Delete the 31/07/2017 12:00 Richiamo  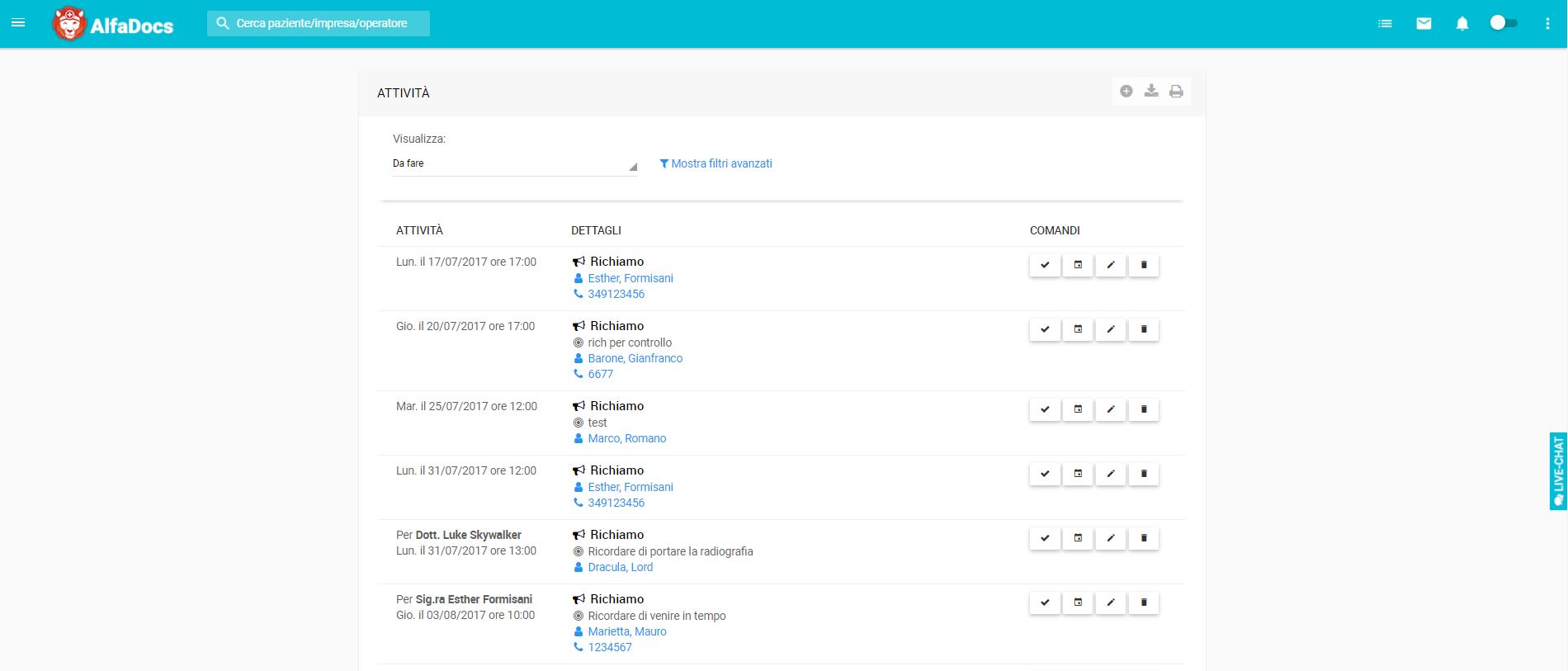click(x=1144, y=474)
